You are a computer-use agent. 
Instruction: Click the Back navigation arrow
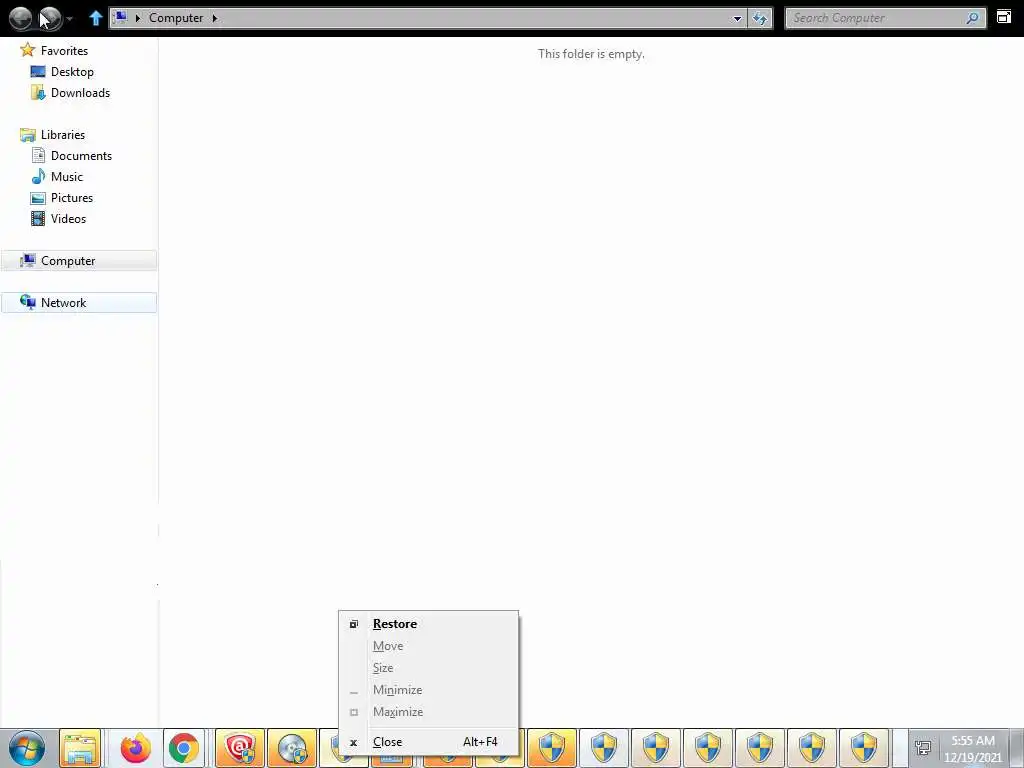[20, 18]
